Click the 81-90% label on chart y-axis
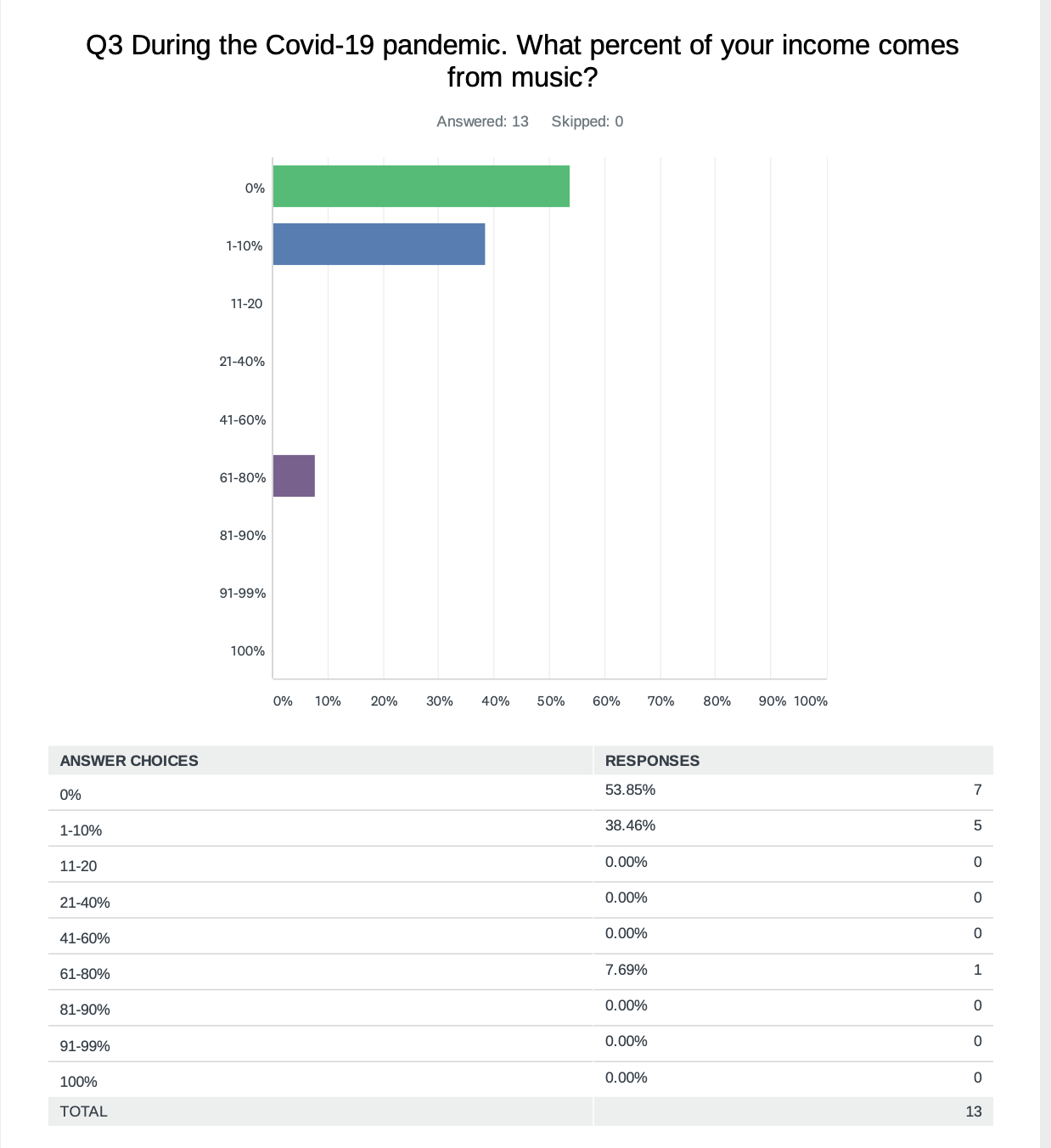This screenshot has width=1051, height=1148. click(x=243, y=536)
